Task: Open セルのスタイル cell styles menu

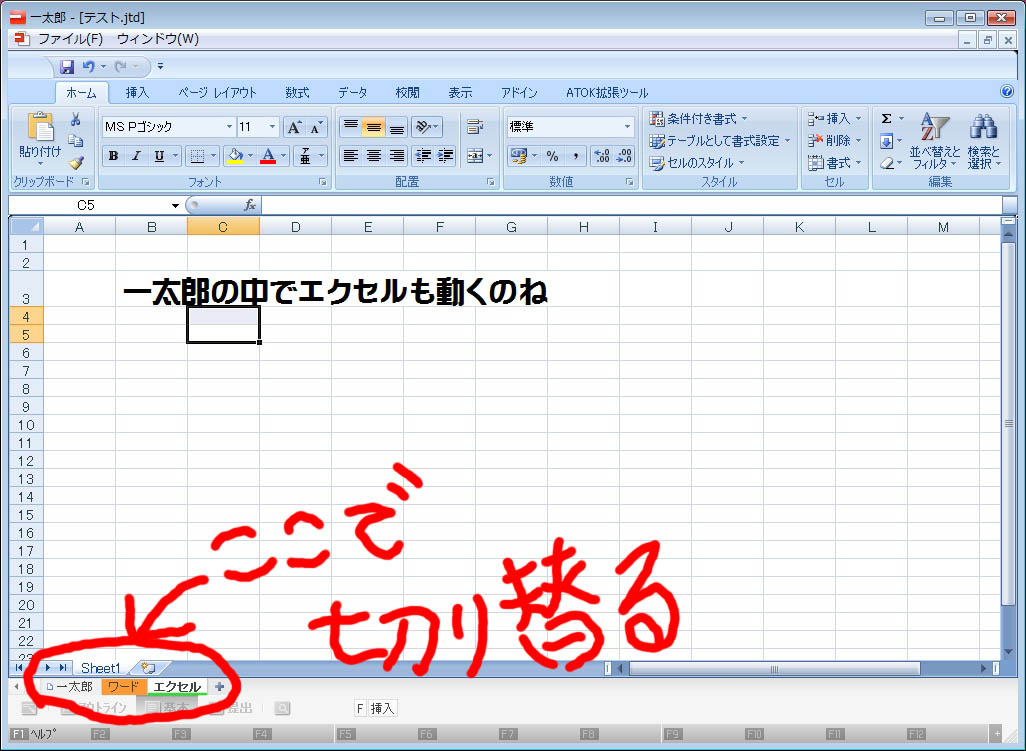Action: [x=697, y=162]
